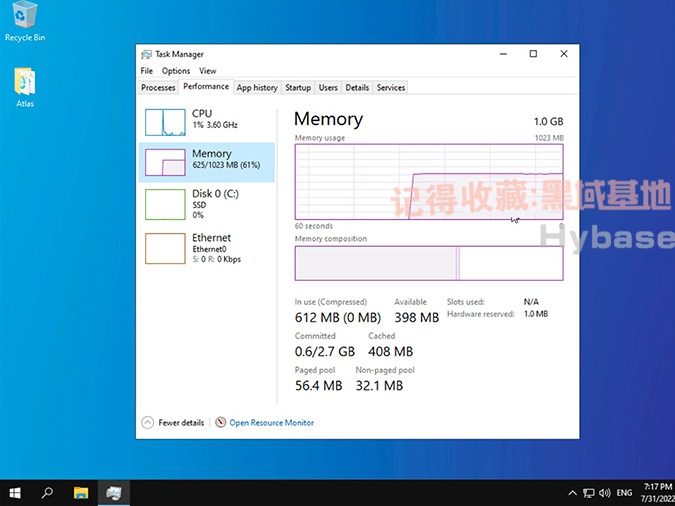The height and width of the screenshot is (506, 675).
Task: Open the Windows Start menu
Action: pos(15,493)
